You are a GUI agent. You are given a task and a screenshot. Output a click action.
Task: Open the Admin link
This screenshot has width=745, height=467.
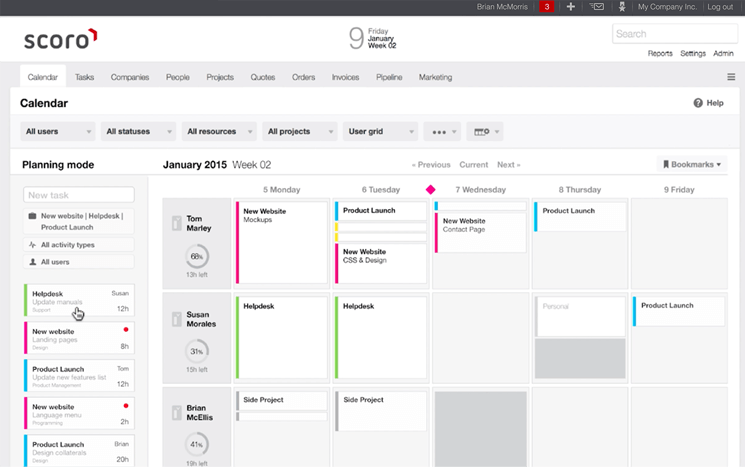(723, 53)
